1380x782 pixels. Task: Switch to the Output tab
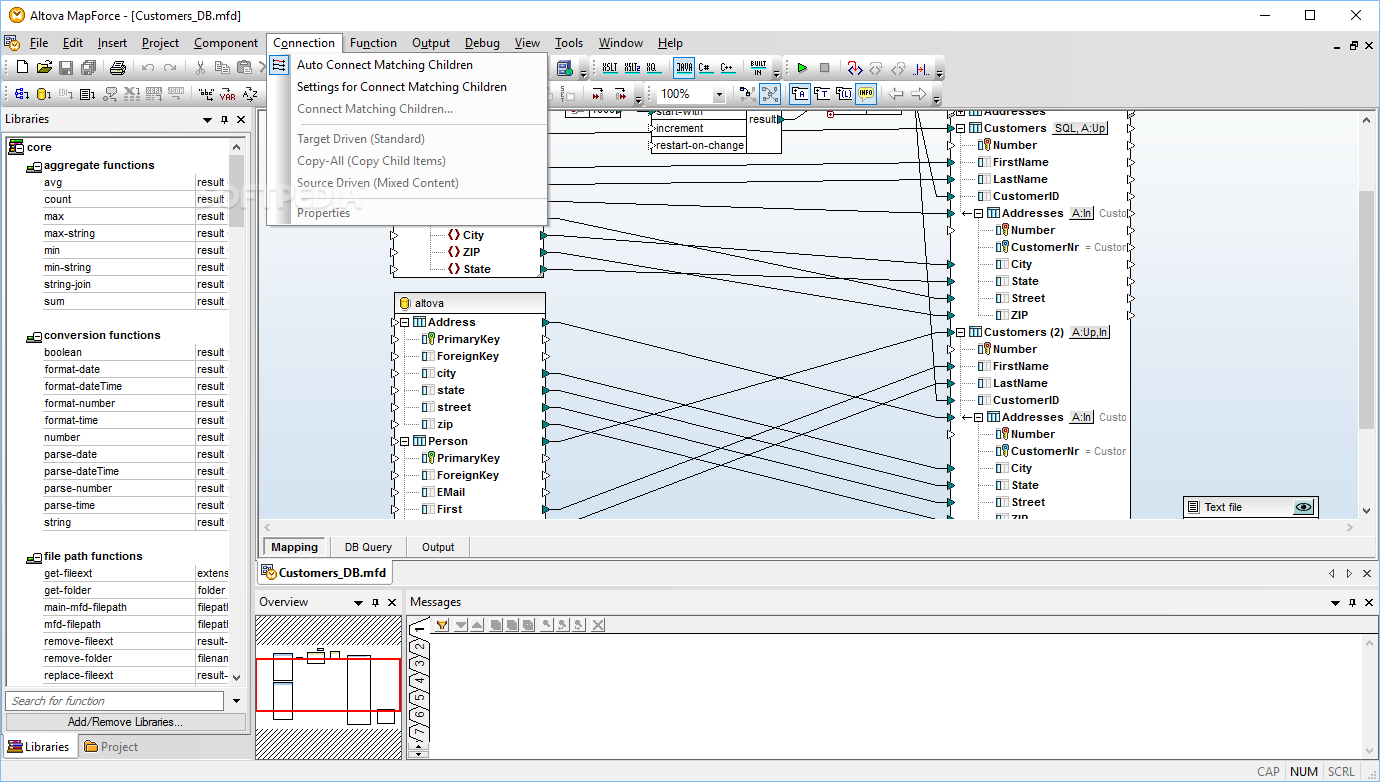[x=438, y=547]
